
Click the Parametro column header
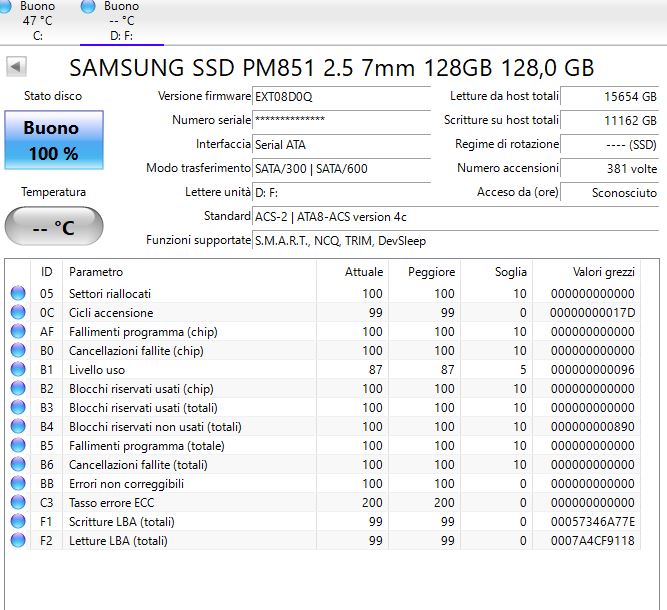190,272
